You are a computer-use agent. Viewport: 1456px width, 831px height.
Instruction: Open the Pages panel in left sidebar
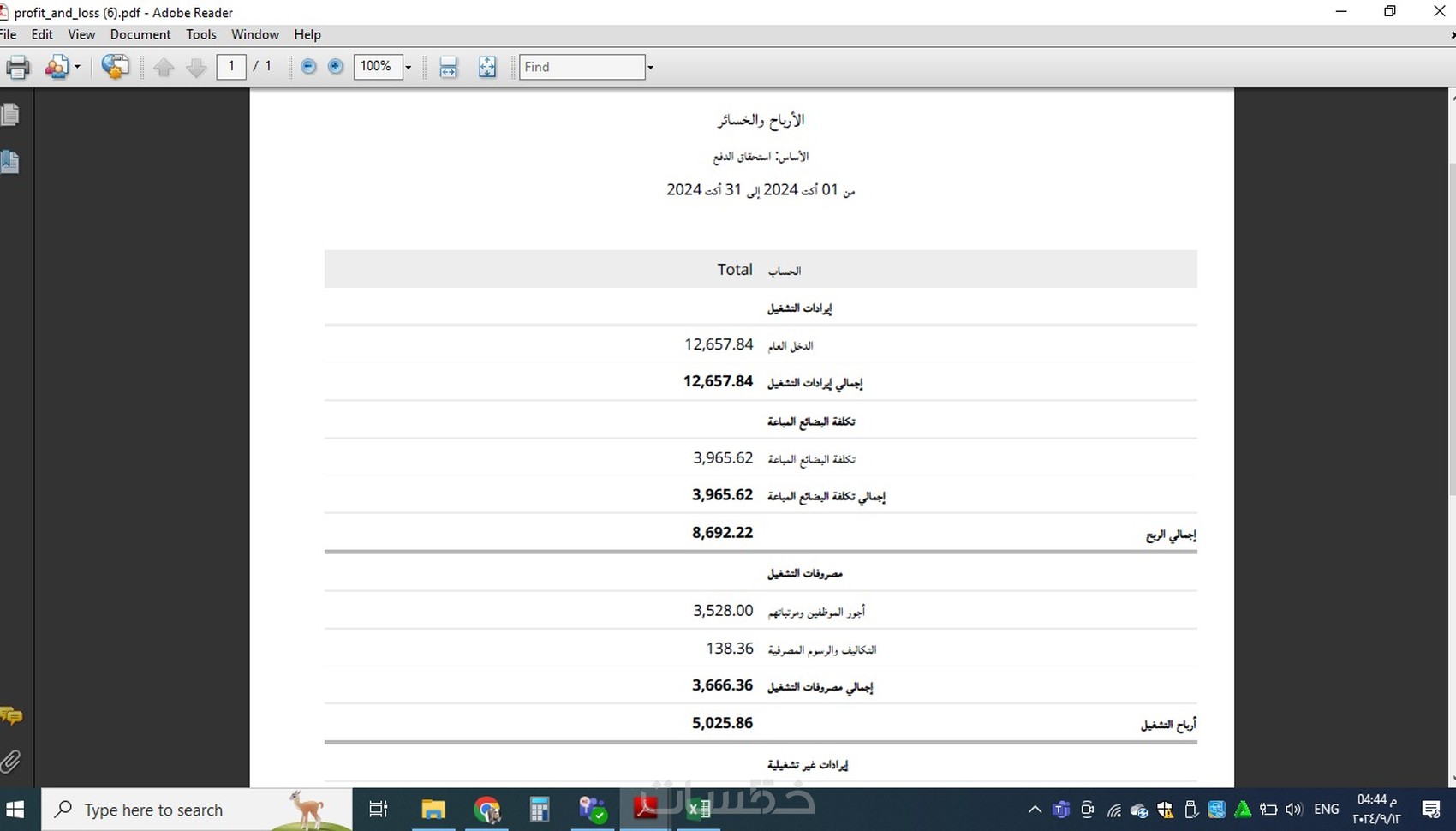pyautogui.click(x=10, y=115)
